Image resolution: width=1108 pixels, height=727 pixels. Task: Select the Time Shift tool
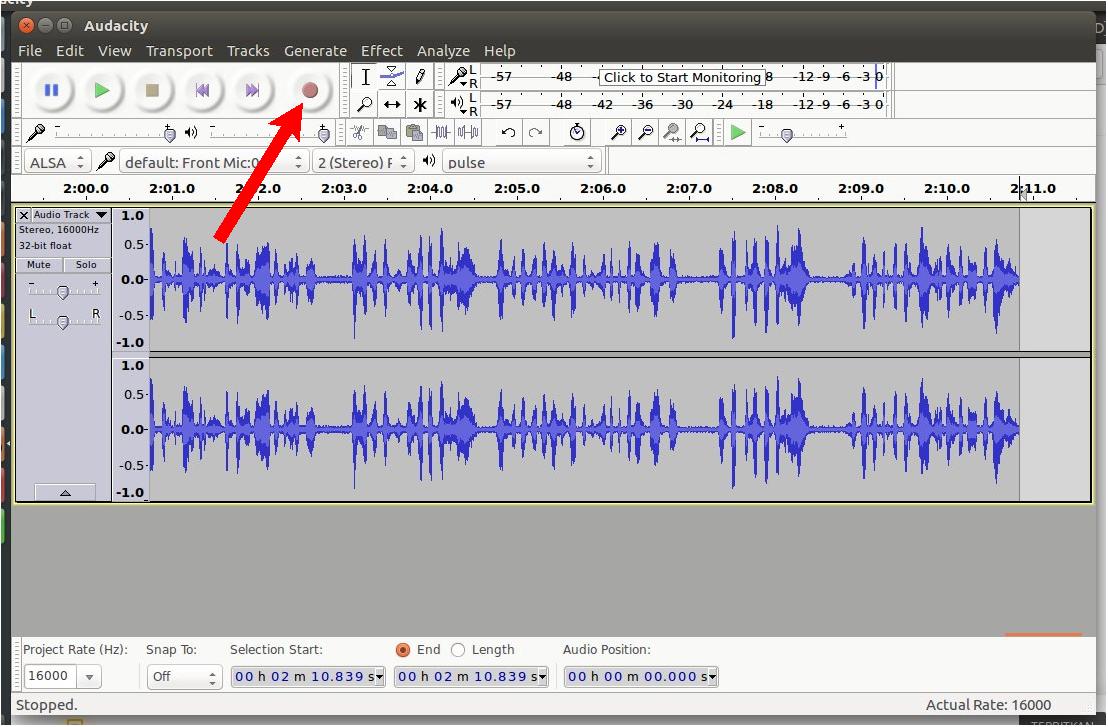click(392, 104)
